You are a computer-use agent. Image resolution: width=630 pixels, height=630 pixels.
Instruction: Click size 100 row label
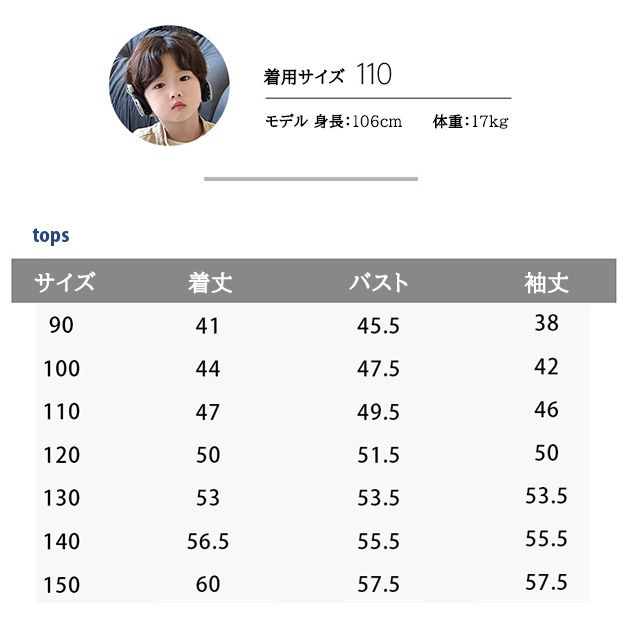point(61,368)
